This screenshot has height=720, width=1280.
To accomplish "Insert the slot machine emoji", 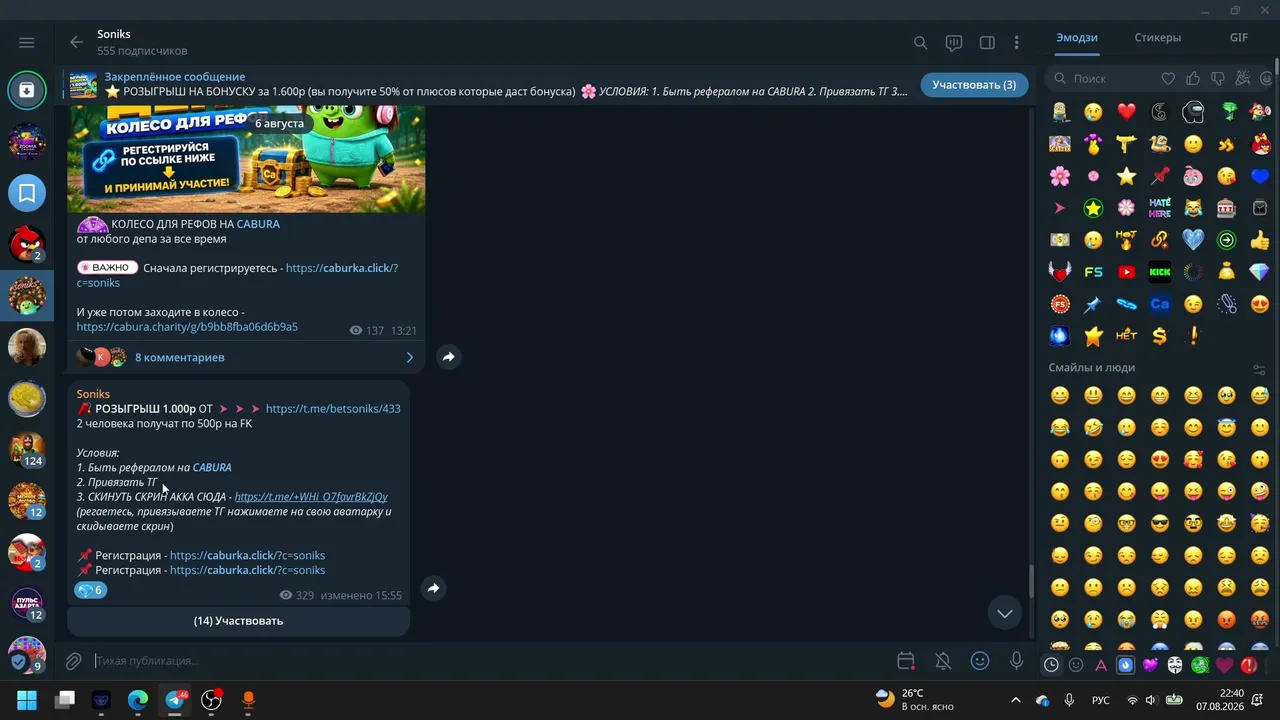I will point(1226,209).
